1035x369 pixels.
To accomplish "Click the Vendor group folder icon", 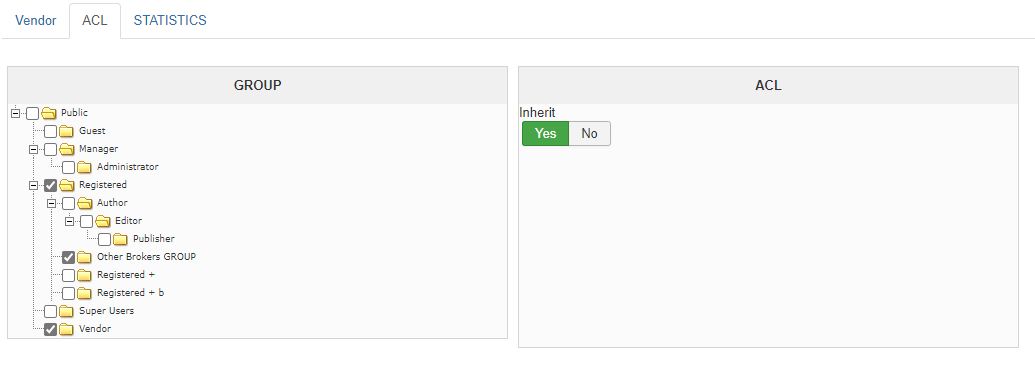I will [x=65, y=329].
